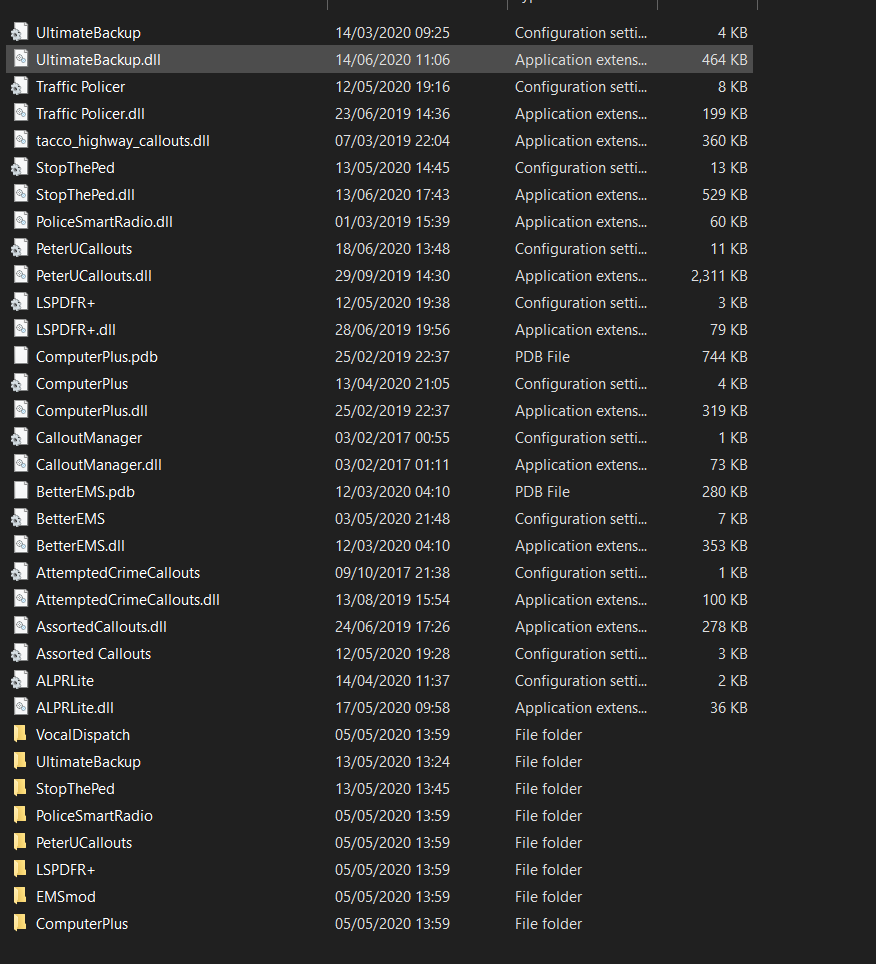Click the PeterUCallouts.dll file icon
The height and width of the screenshot is (964, 876).
tap(20, 276)
